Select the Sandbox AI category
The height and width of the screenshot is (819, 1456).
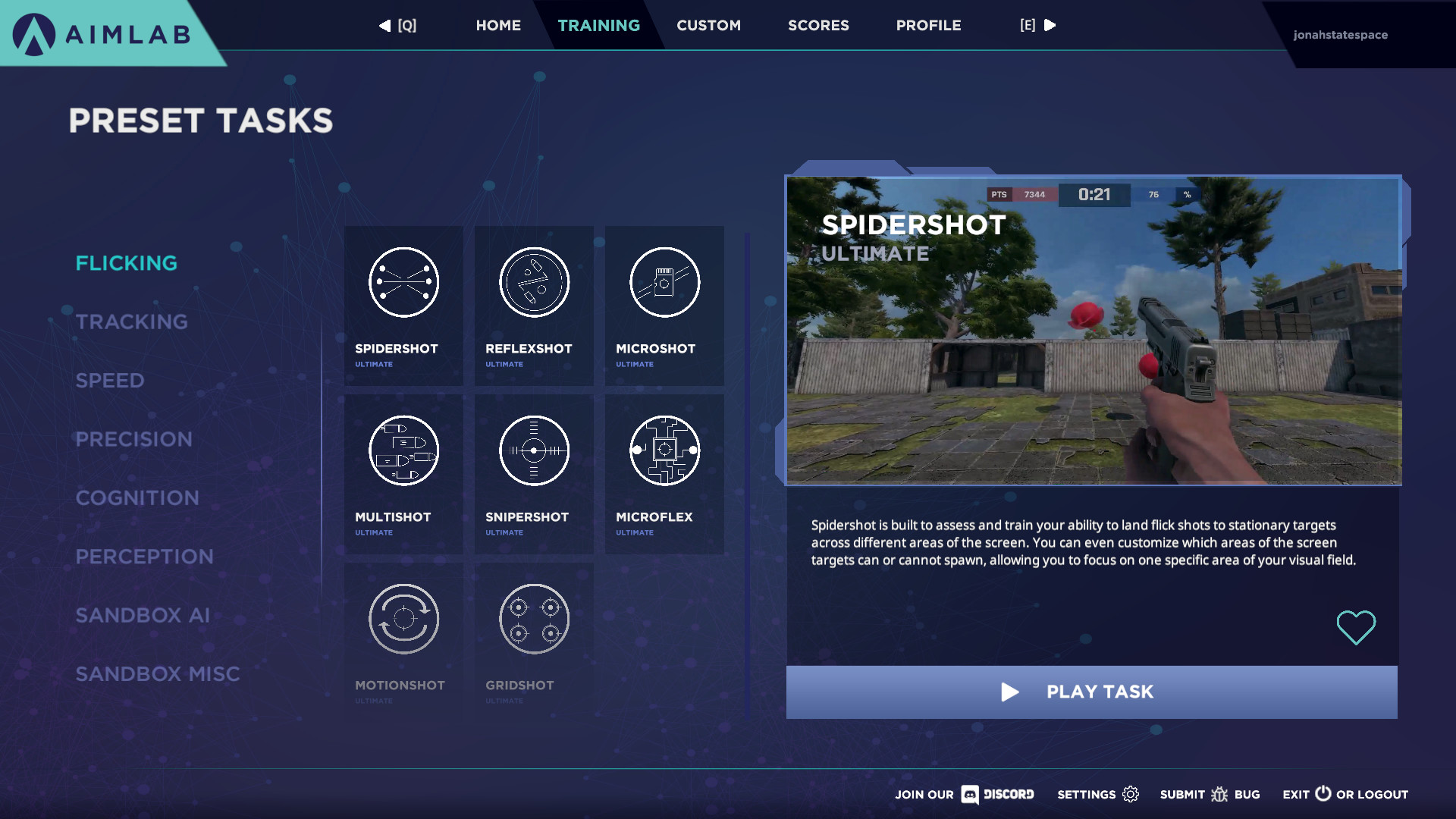point(143,615)
